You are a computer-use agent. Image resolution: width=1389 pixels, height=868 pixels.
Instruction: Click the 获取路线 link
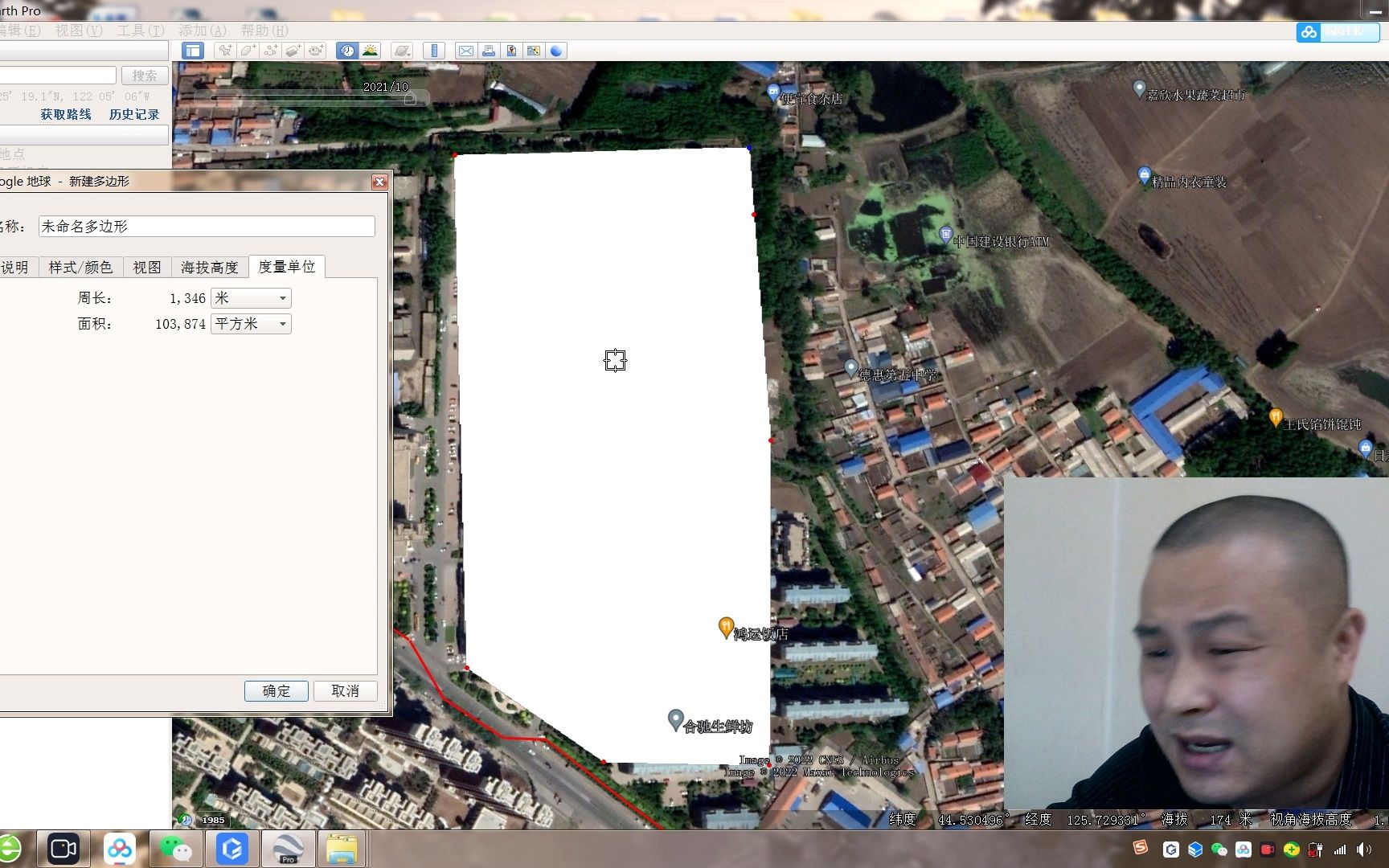click(x=66, y=115)
